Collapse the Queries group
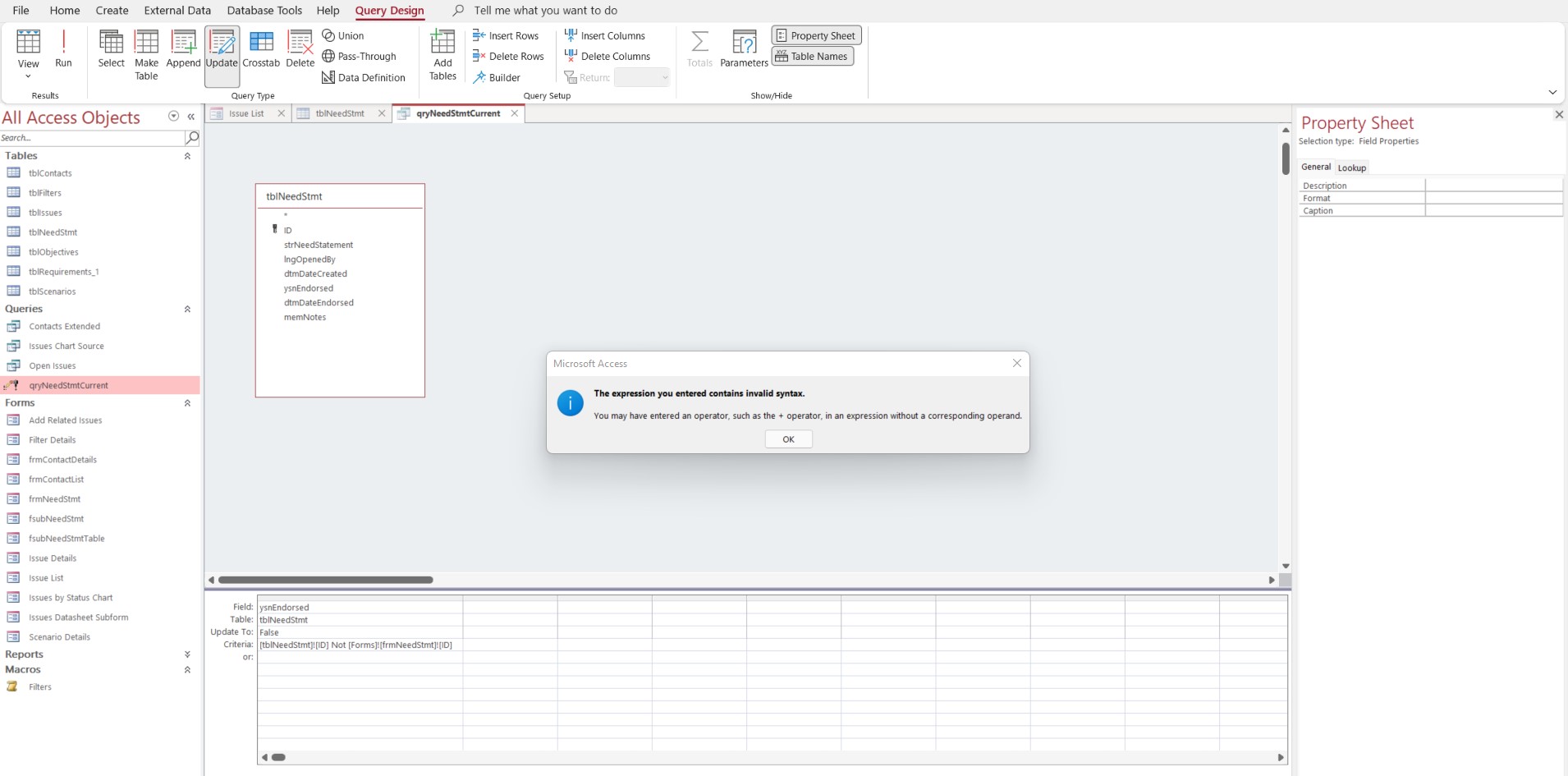This screenshot has height=776, width=1568. point(187,310)
